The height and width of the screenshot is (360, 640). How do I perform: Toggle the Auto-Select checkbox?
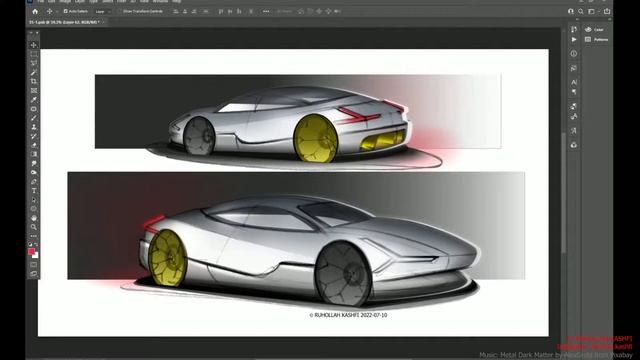pyautogui.click(x=66, y=11)
